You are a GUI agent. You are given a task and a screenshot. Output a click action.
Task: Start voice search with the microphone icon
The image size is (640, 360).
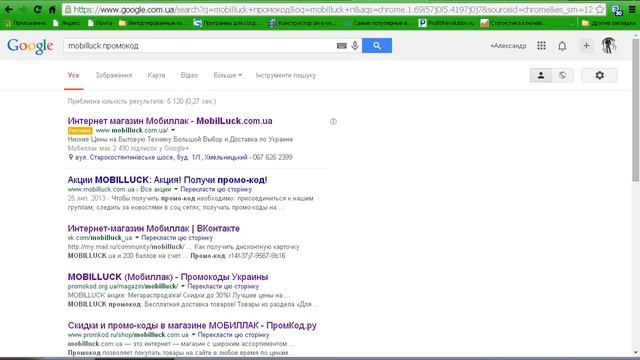[x=355, y=46]
